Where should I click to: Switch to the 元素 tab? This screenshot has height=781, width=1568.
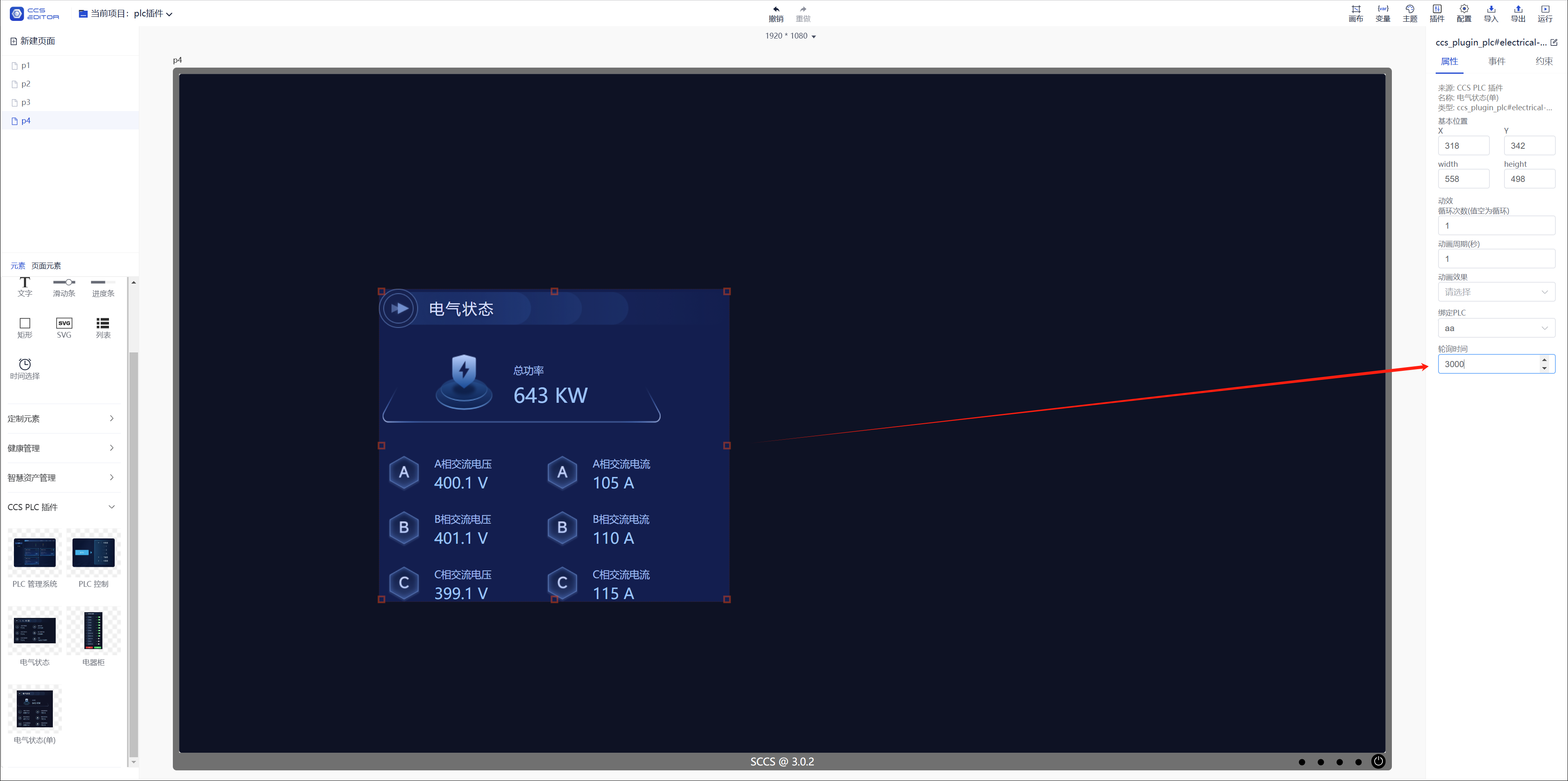point(18,266)
